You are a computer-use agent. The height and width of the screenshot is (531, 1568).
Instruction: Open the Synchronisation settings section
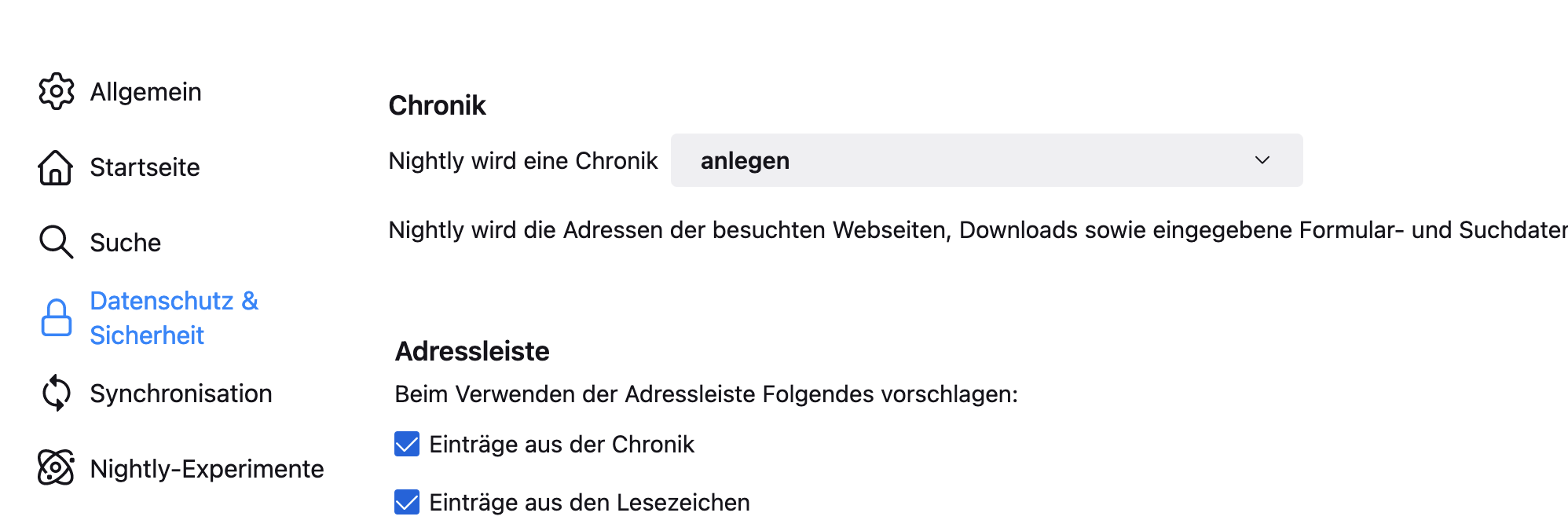[x=181, y=394]
